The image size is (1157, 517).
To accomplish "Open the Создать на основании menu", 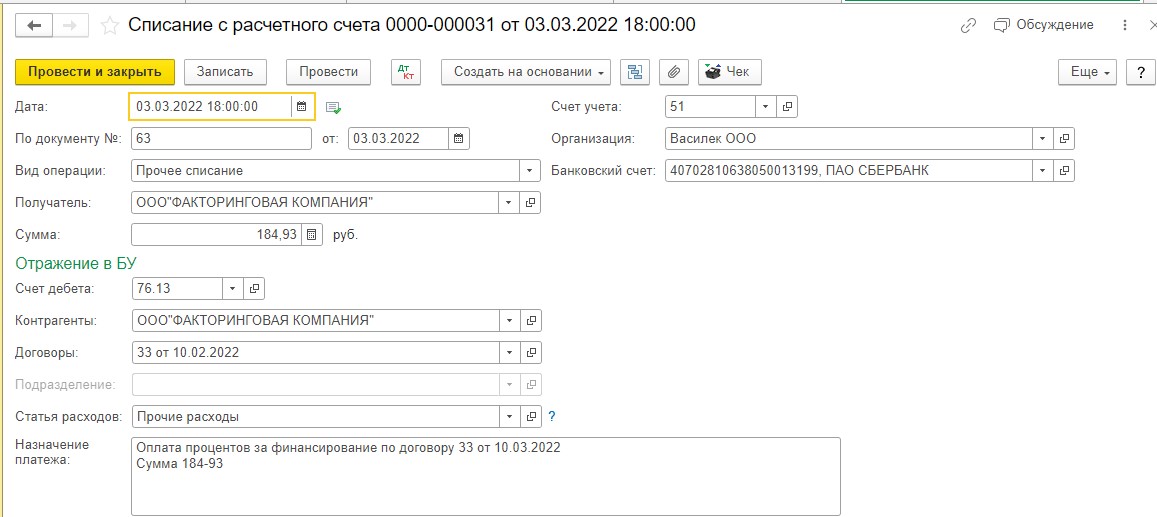I will [x=526, y=72].
